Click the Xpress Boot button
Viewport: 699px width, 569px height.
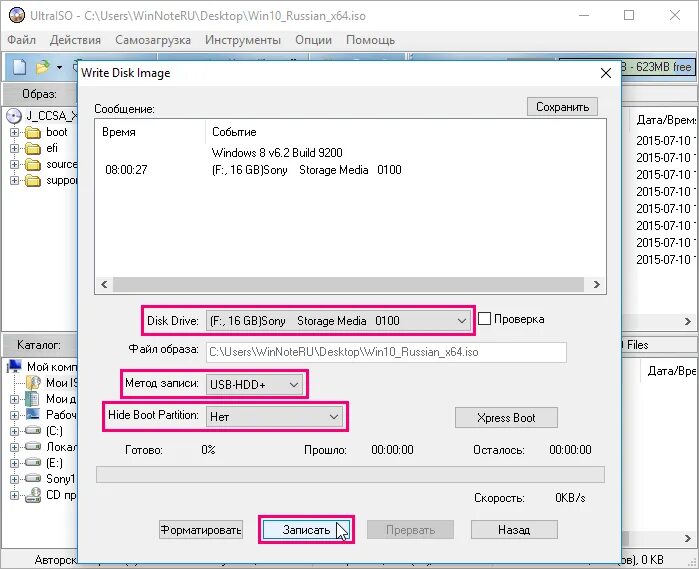click(x=506, y=418)
